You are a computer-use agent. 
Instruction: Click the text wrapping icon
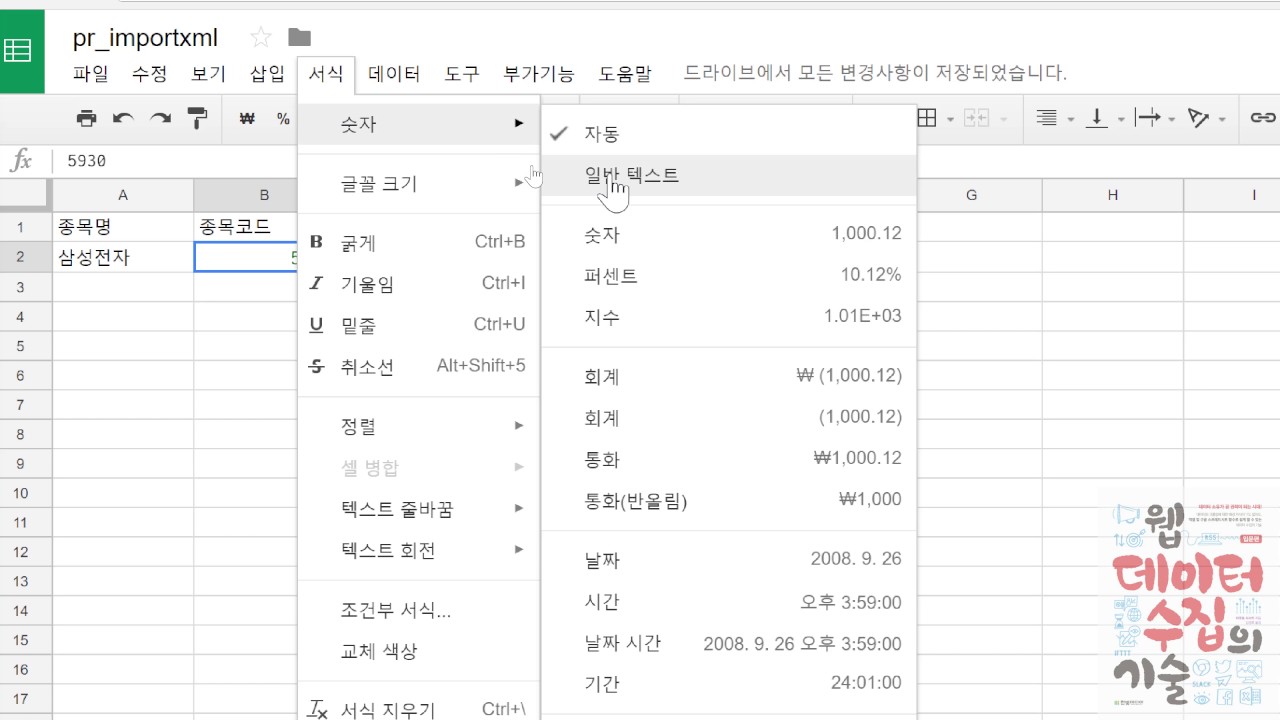pyautogui.click(x=1148, y=118)
